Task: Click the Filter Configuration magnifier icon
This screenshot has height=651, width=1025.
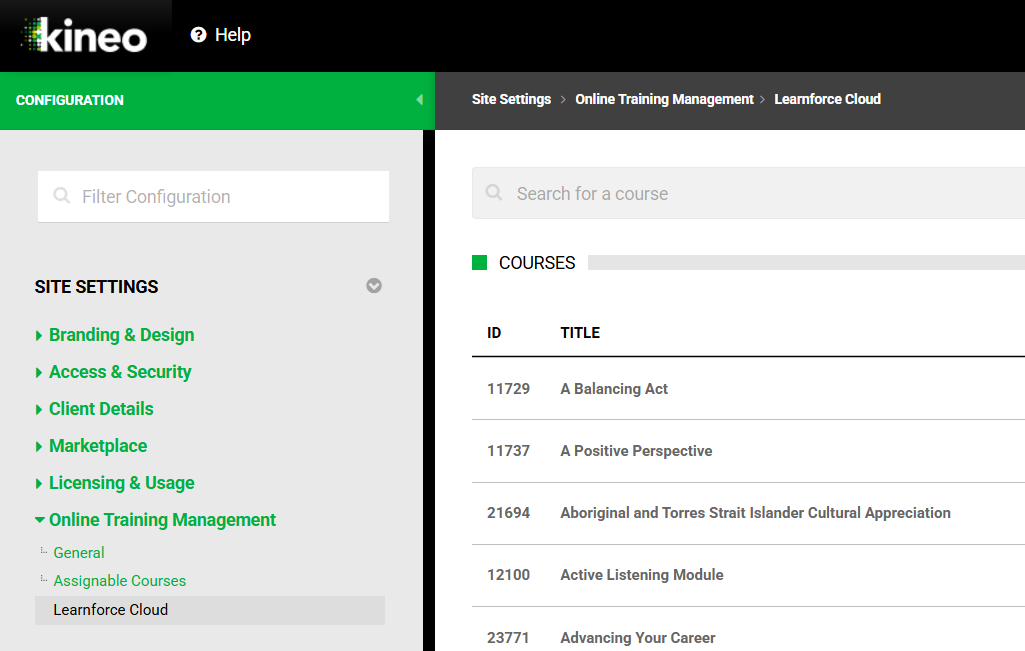Action: pyautogui.click(x=62, y=196)
